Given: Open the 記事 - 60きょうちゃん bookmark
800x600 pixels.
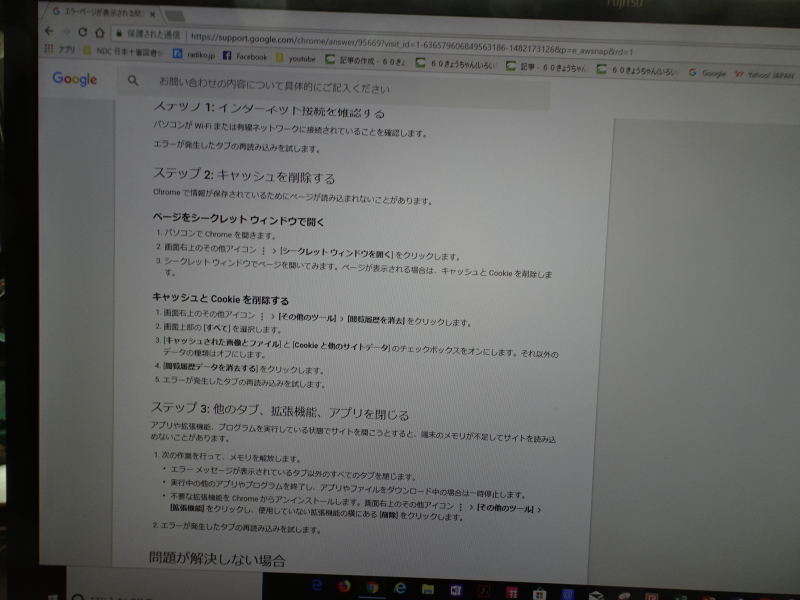Looking at the screenshot, I should pyautogui.click(x=547, y=67).
